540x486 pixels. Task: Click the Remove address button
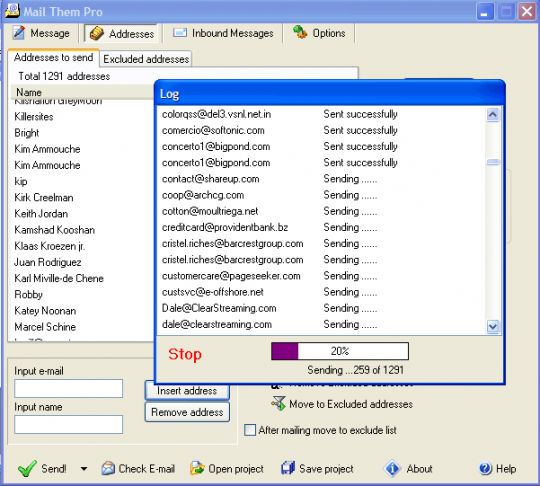tap(187, 412)
